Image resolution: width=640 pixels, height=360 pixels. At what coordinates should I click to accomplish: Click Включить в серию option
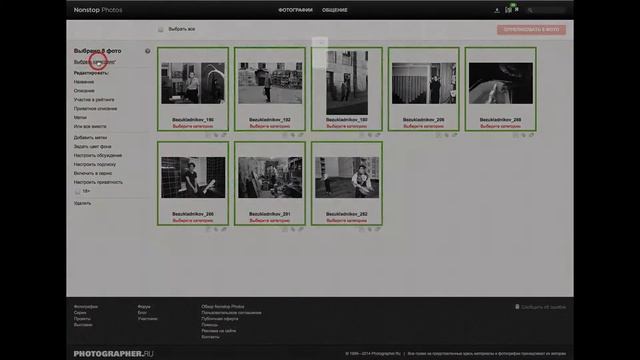pyautogui.click(x=93, y=173)
